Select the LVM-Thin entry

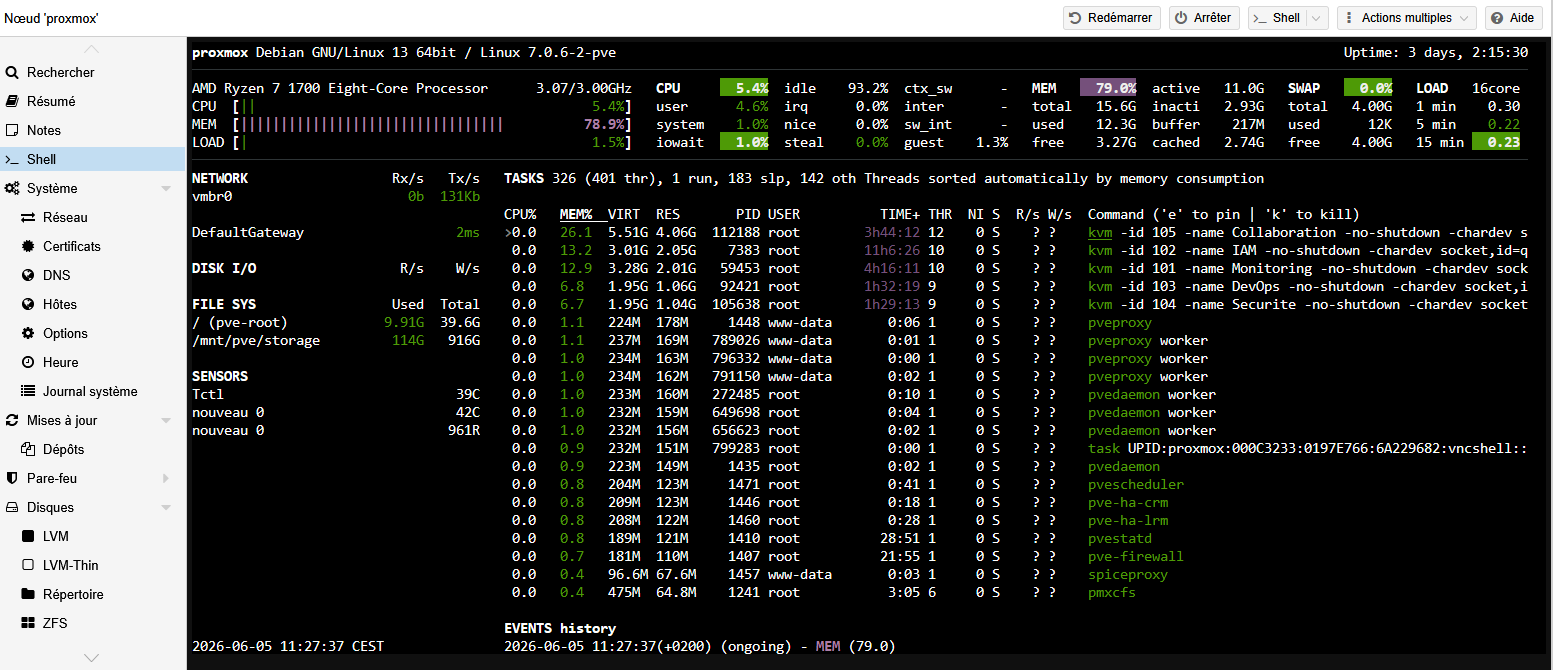93,565
